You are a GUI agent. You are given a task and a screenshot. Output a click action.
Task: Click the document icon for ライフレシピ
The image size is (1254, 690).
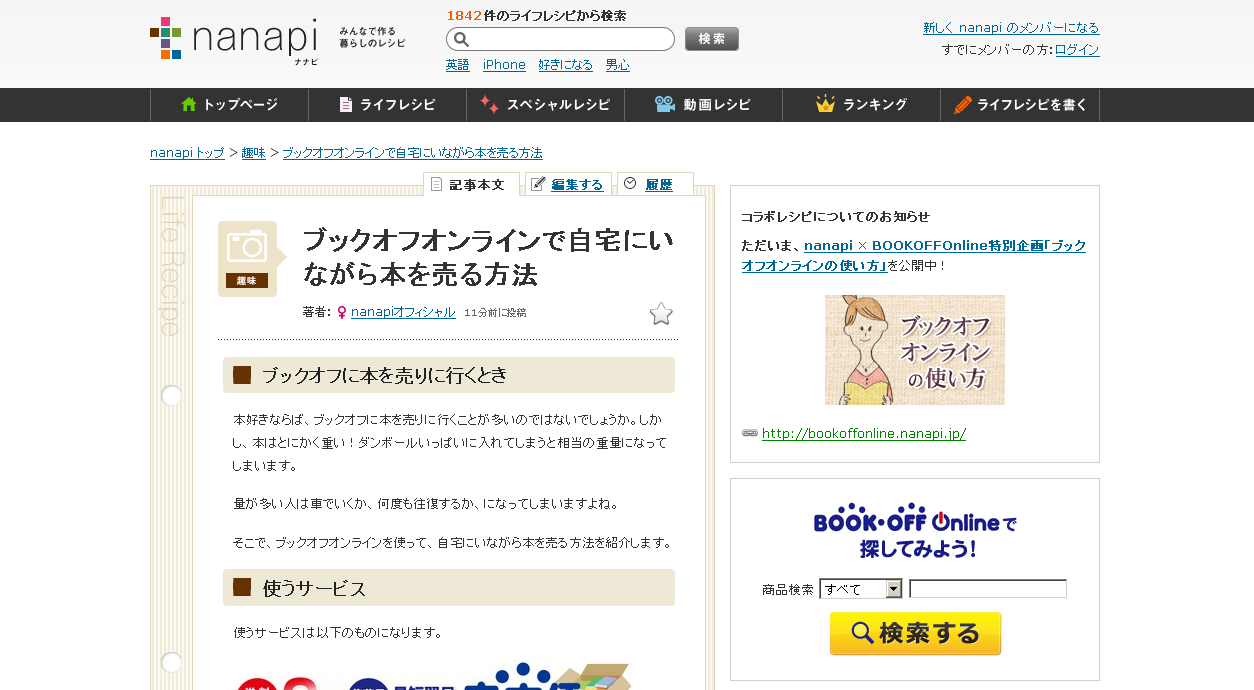click(x=346, y=104)
